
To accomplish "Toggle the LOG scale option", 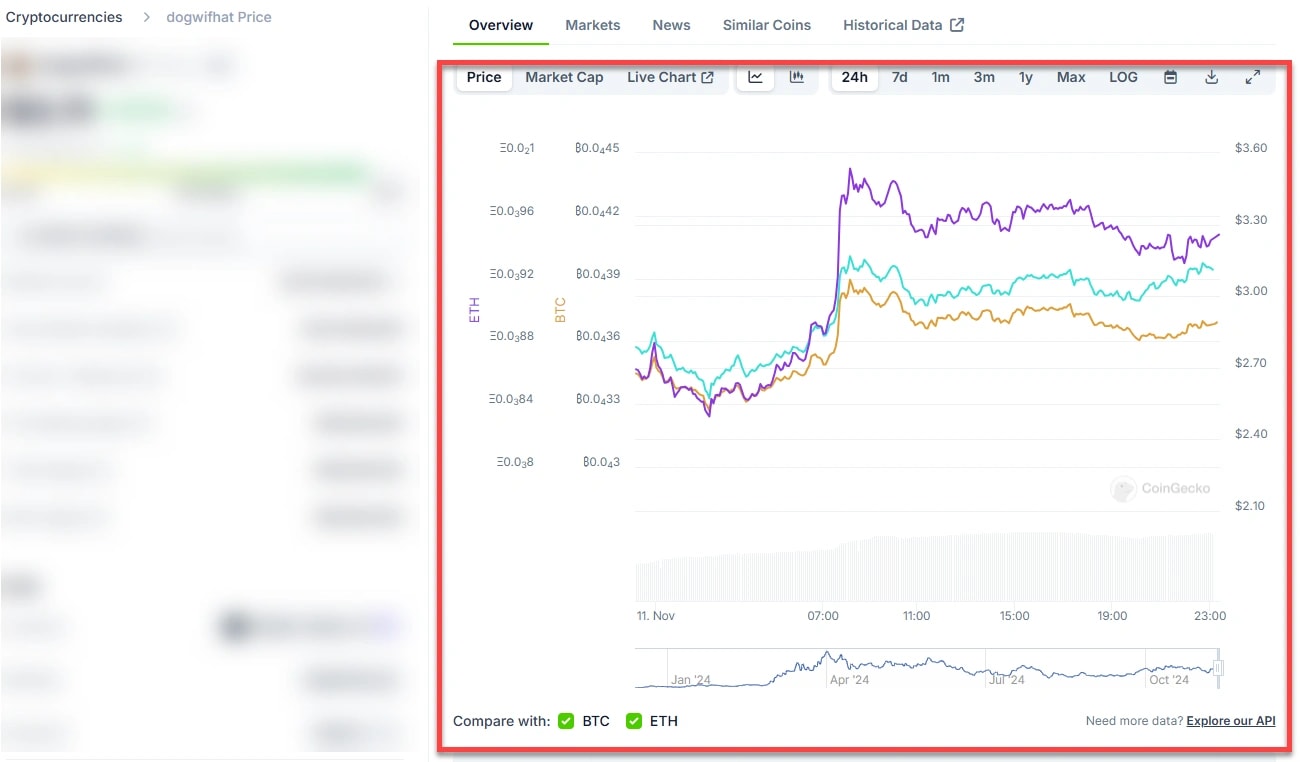I will coord(1123,77).
